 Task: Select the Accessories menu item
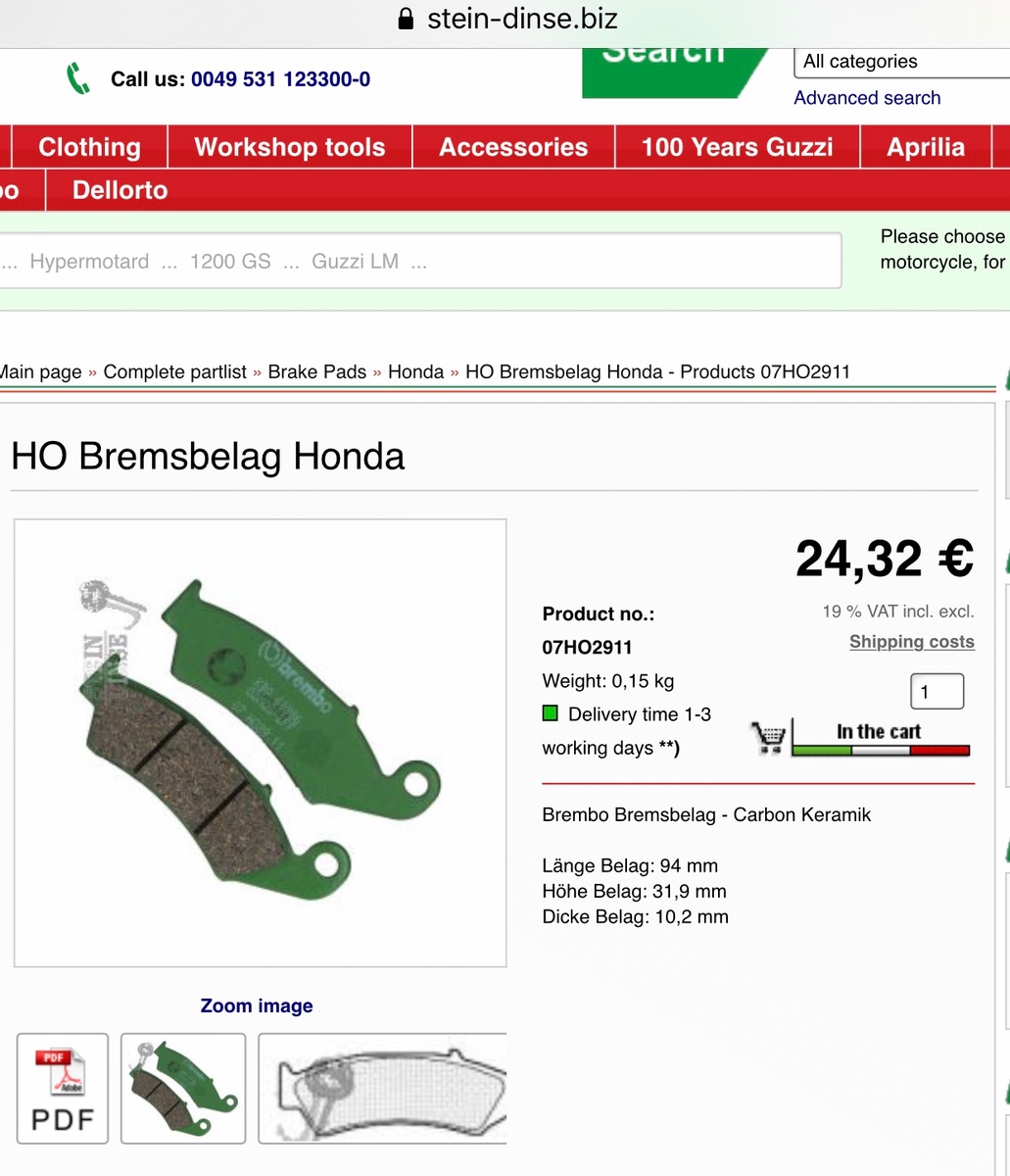click(513, 147)
